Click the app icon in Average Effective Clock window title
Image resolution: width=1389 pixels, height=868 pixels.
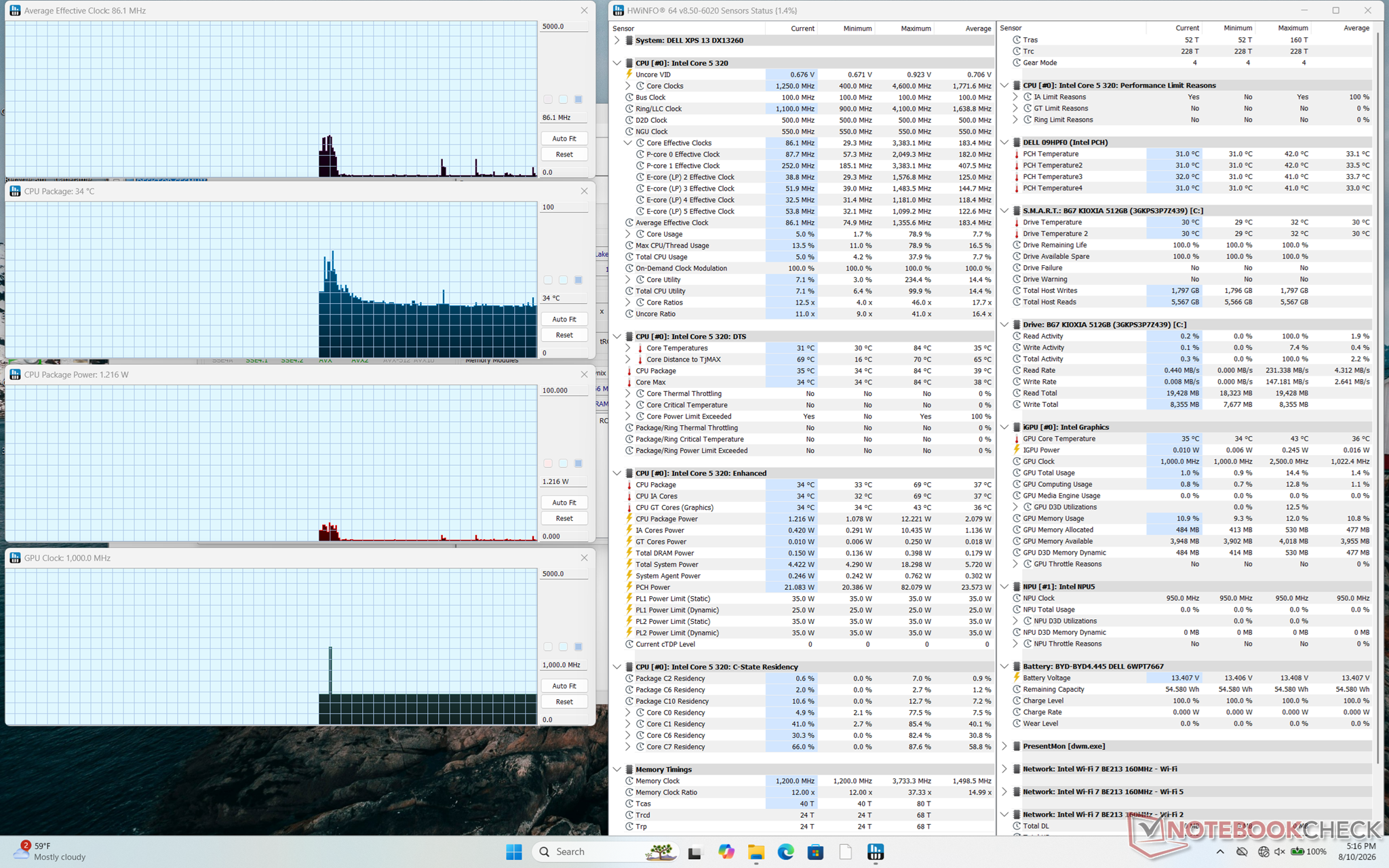(x=15, y=10)
